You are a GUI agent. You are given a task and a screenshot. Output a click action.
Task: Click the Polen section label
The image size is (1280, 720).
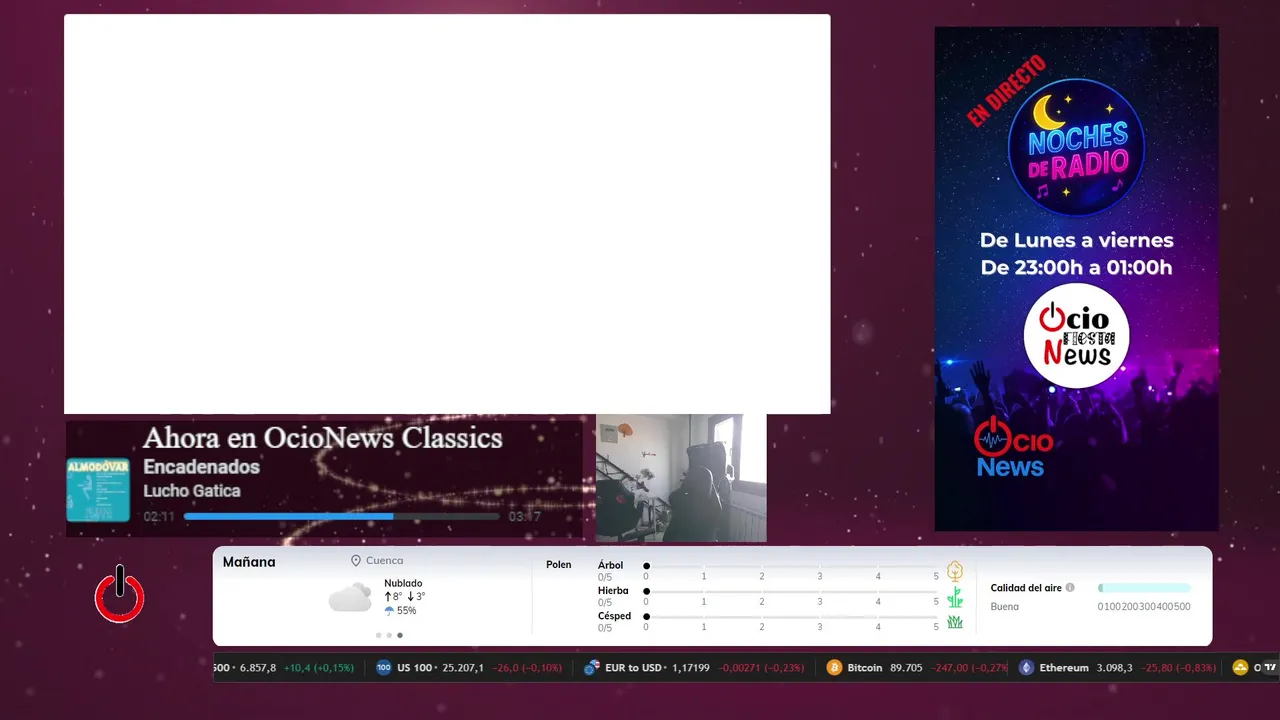click(x=559, y=565)
